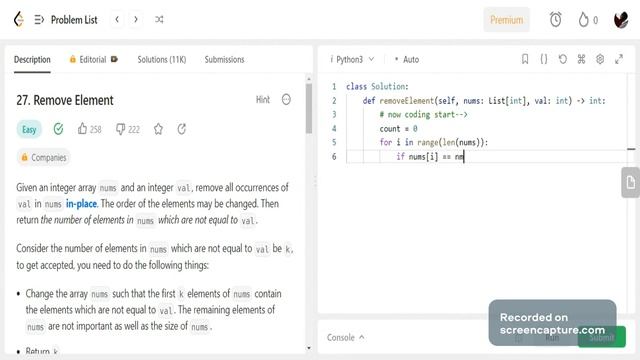Open the notes page icon on right edge
This screenshot has width=640, height=360.
pos(631,182)
